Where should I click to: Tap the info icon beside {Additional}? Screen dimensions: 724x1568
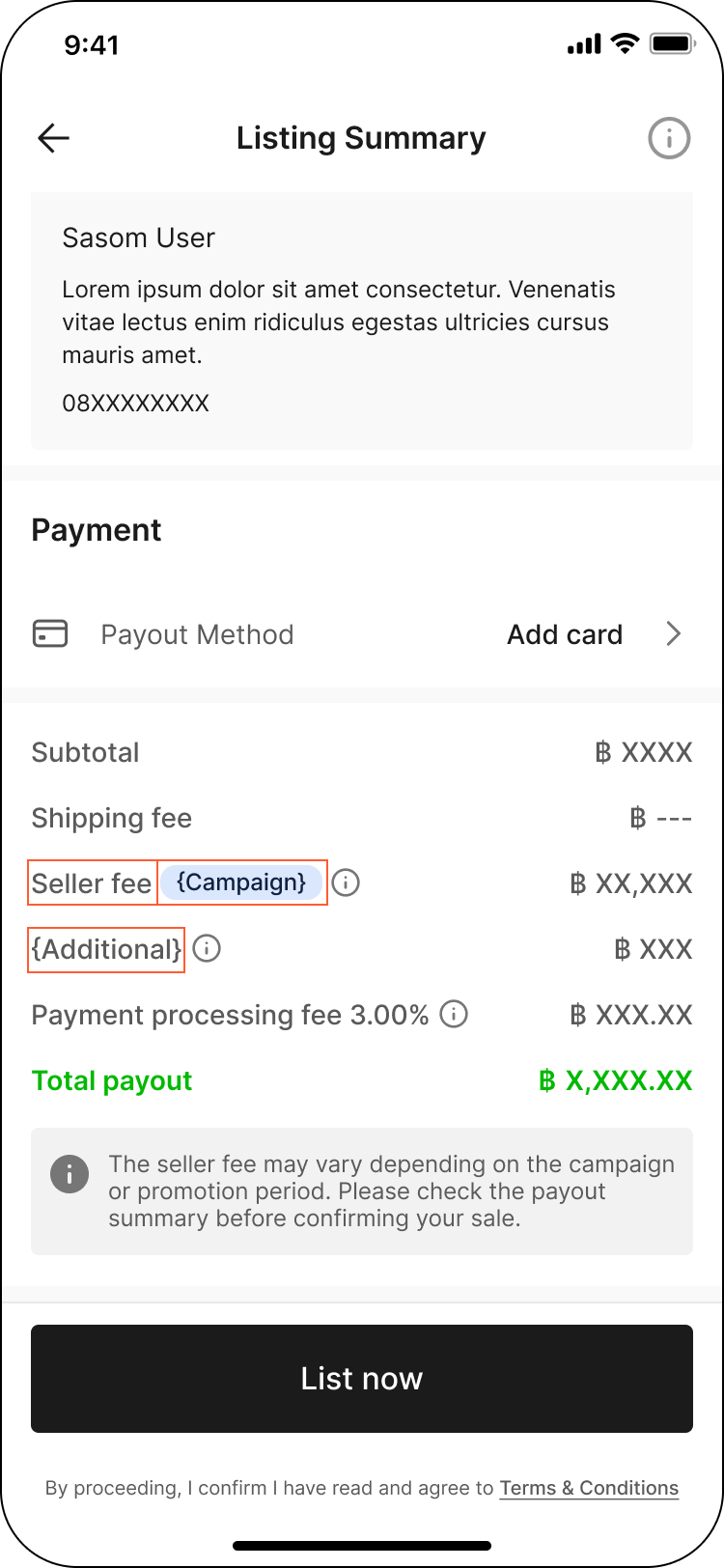coord(207,948)
